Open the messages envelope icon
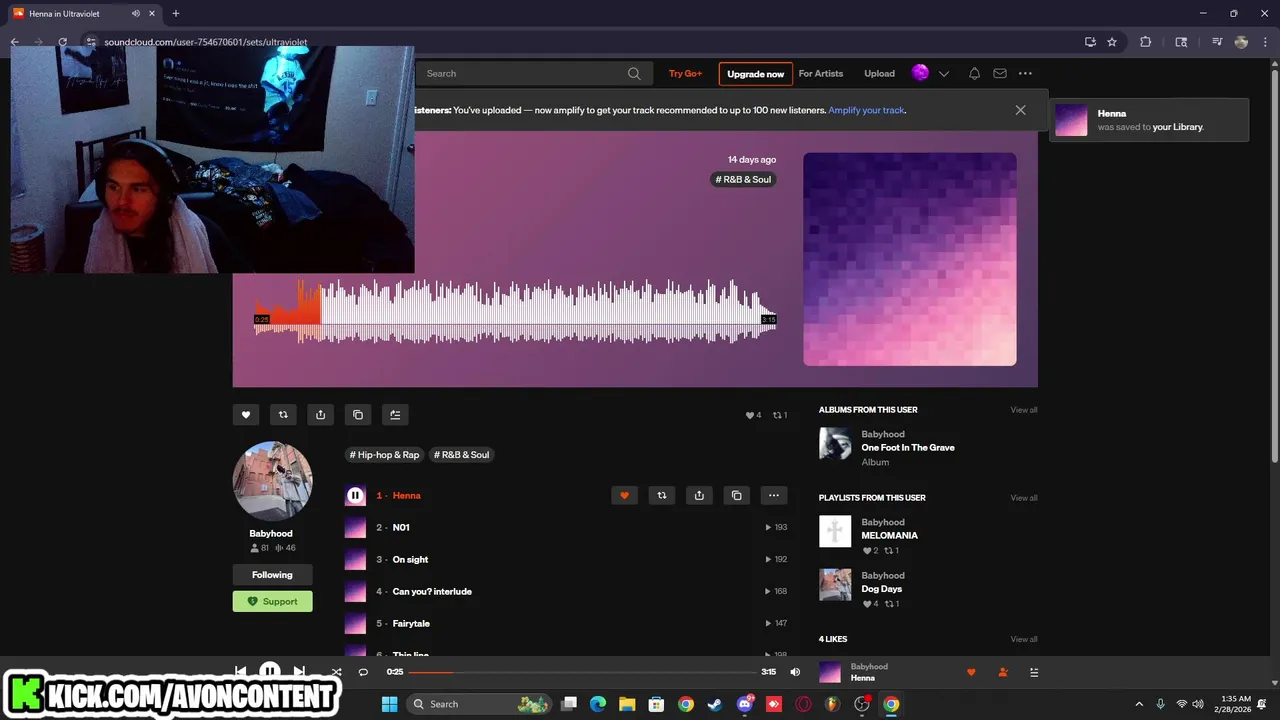 (999, 73)
